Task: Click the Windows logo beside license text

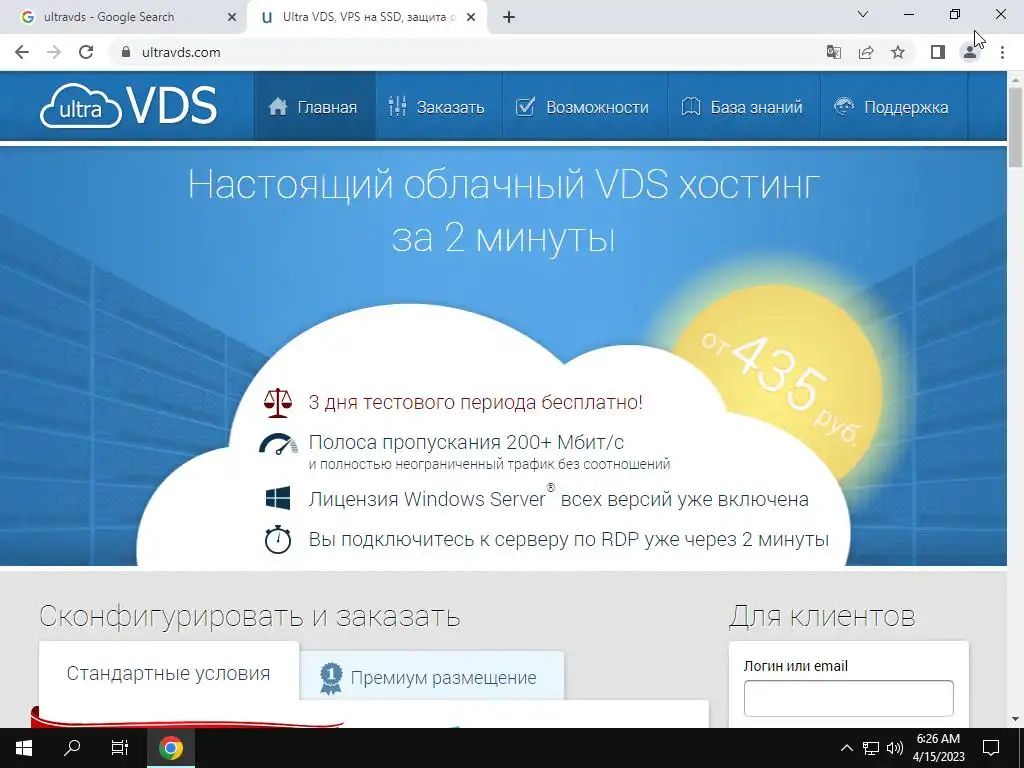Action: click(278, 498)
